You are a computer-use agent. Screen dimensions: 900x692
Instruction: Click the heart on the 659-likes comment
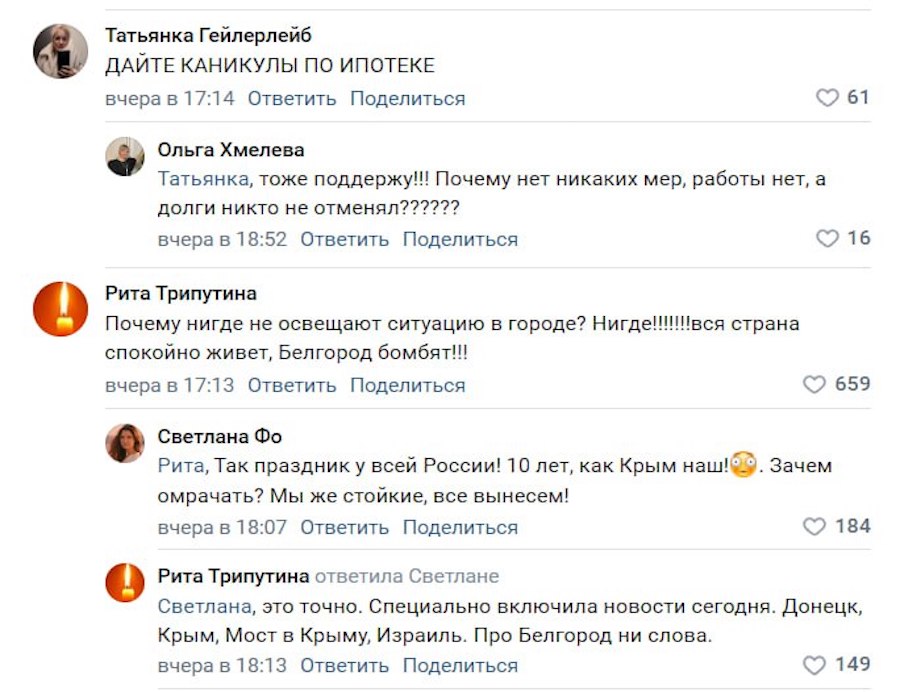pos(815,385)
